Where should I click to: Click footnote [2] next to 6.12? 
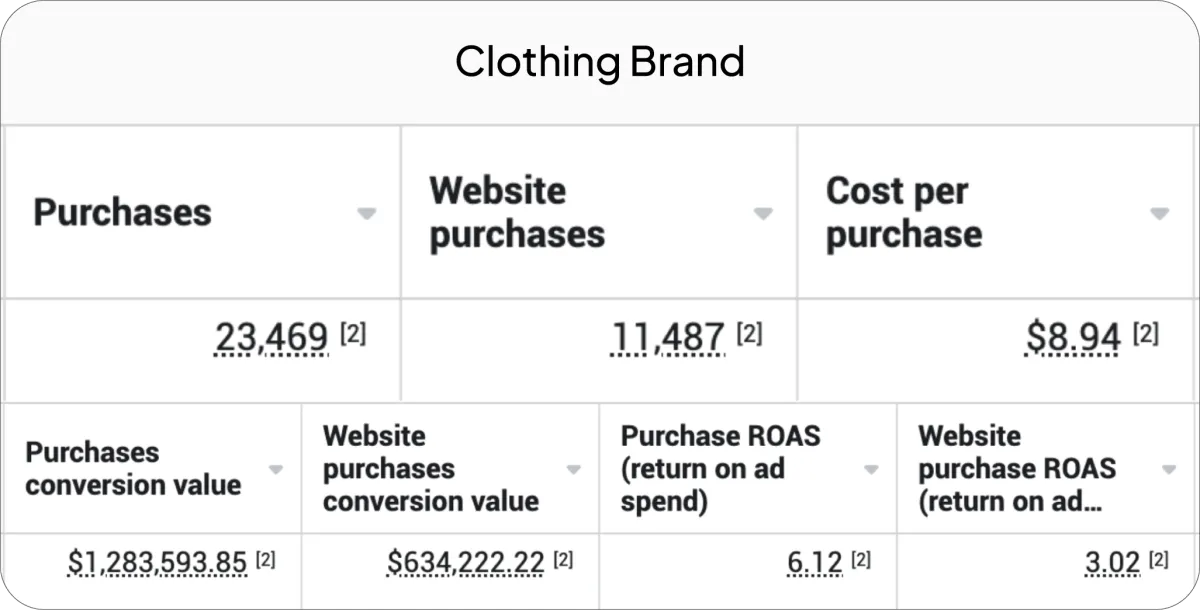[x=860, y=561]
